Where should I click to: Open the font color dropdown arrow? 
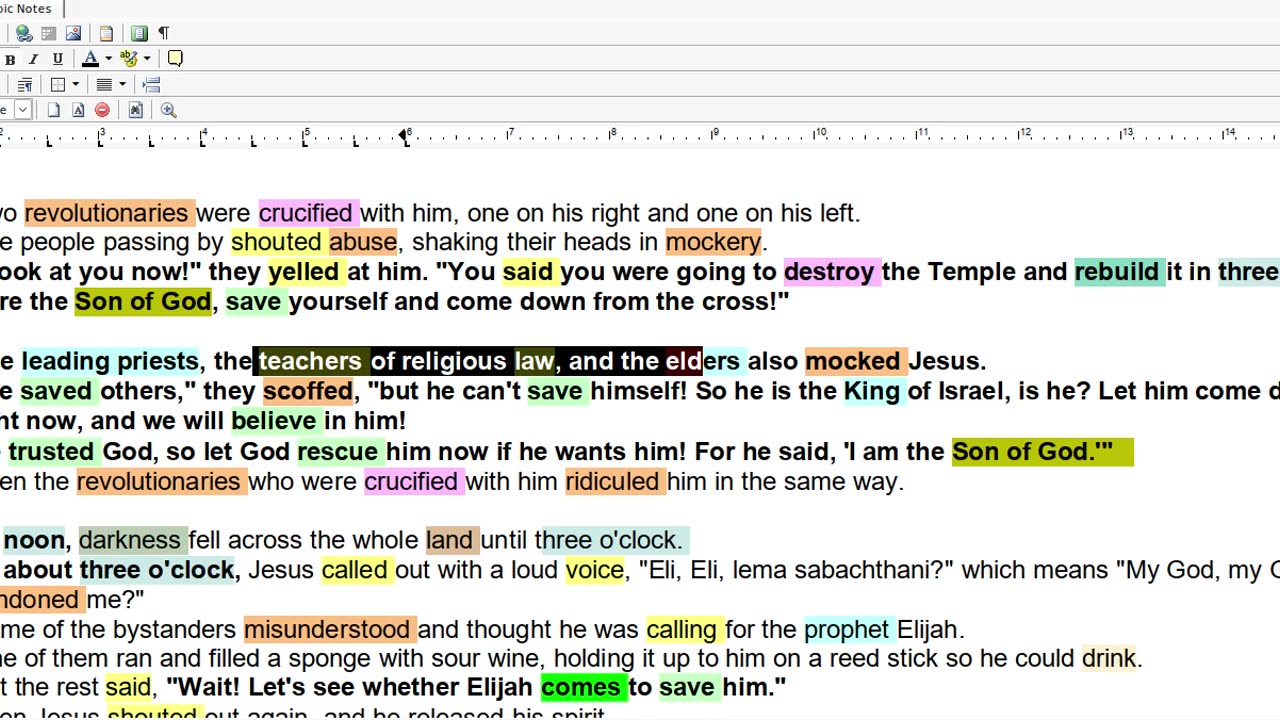(x=108, y=59)
